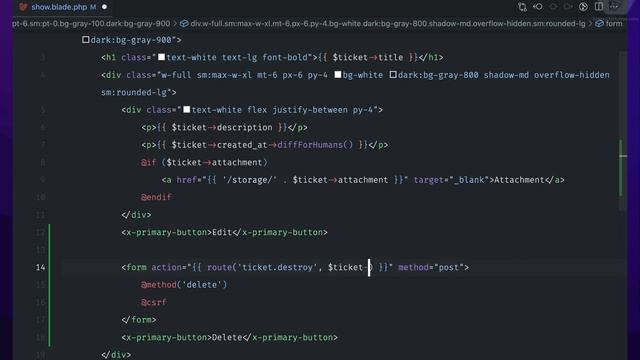Click 'diffForHumans()' method call
The image size is (640, 360).
click(x=315, y=145)
